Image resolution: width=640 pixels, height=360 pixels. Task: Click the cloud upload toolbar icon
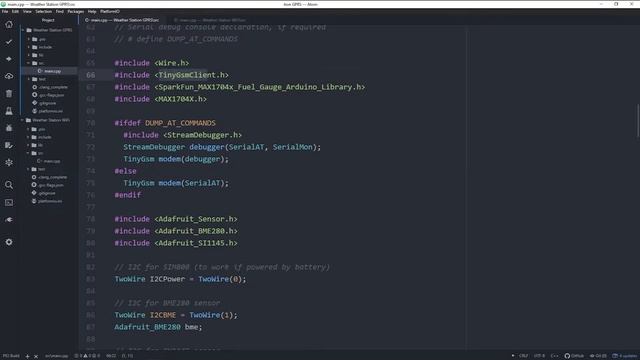9,76
